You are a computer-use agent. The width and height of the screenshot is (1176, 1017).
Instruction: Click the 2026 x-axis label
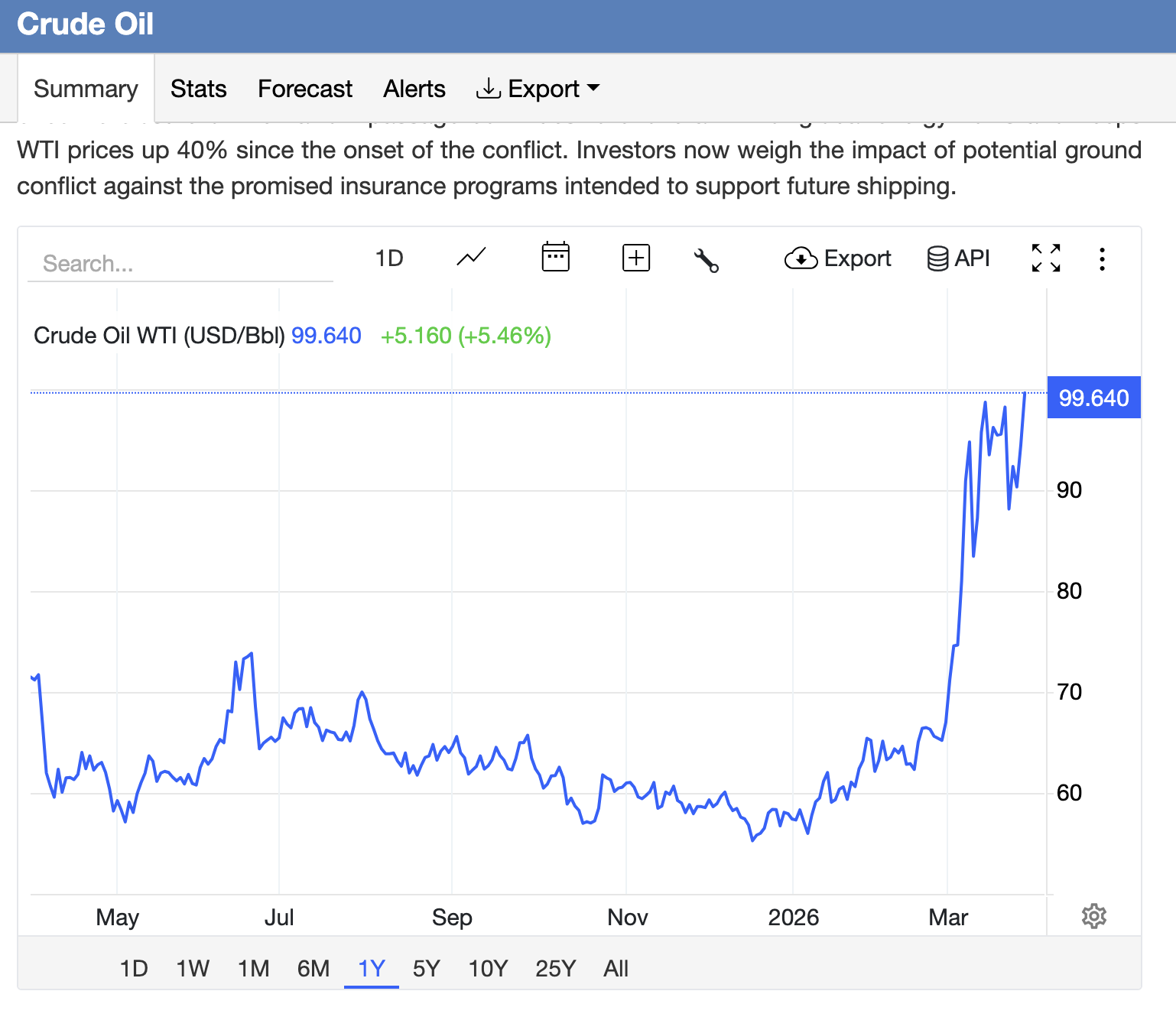click(793, 917)
